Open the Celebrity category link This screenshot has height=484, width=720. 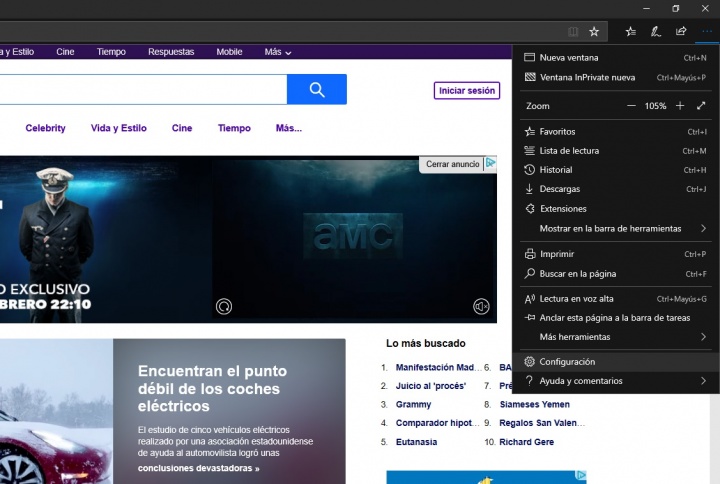coord(45,128)
